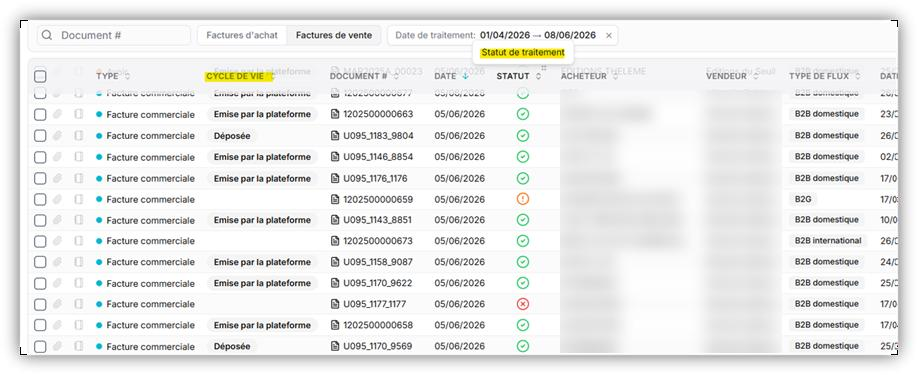
Task: Switch to the Factures d'achat tab
Action: coord(242,35)
